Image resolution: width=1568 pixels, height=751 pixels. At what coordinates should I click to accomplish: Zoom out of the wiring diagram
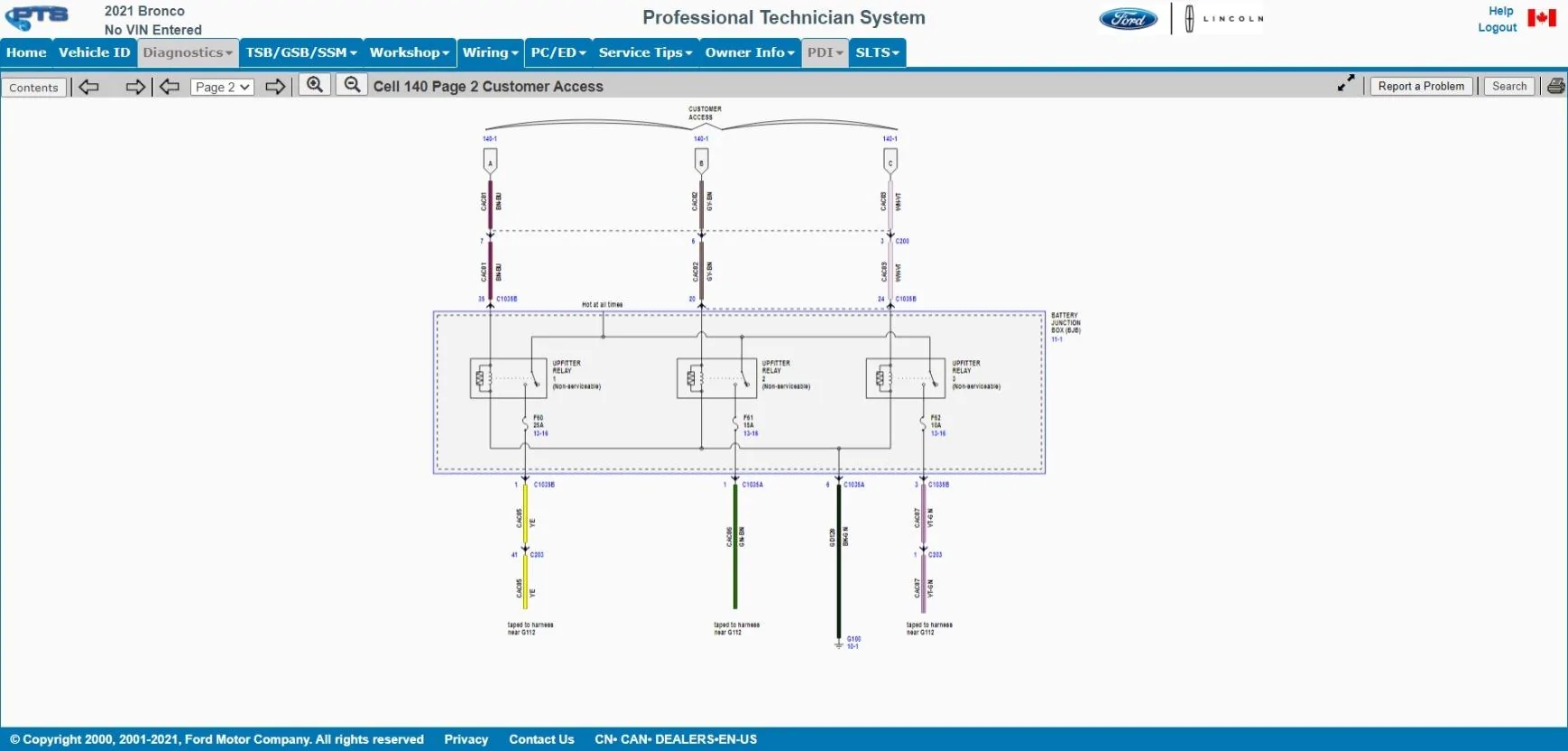click(352, 85)
